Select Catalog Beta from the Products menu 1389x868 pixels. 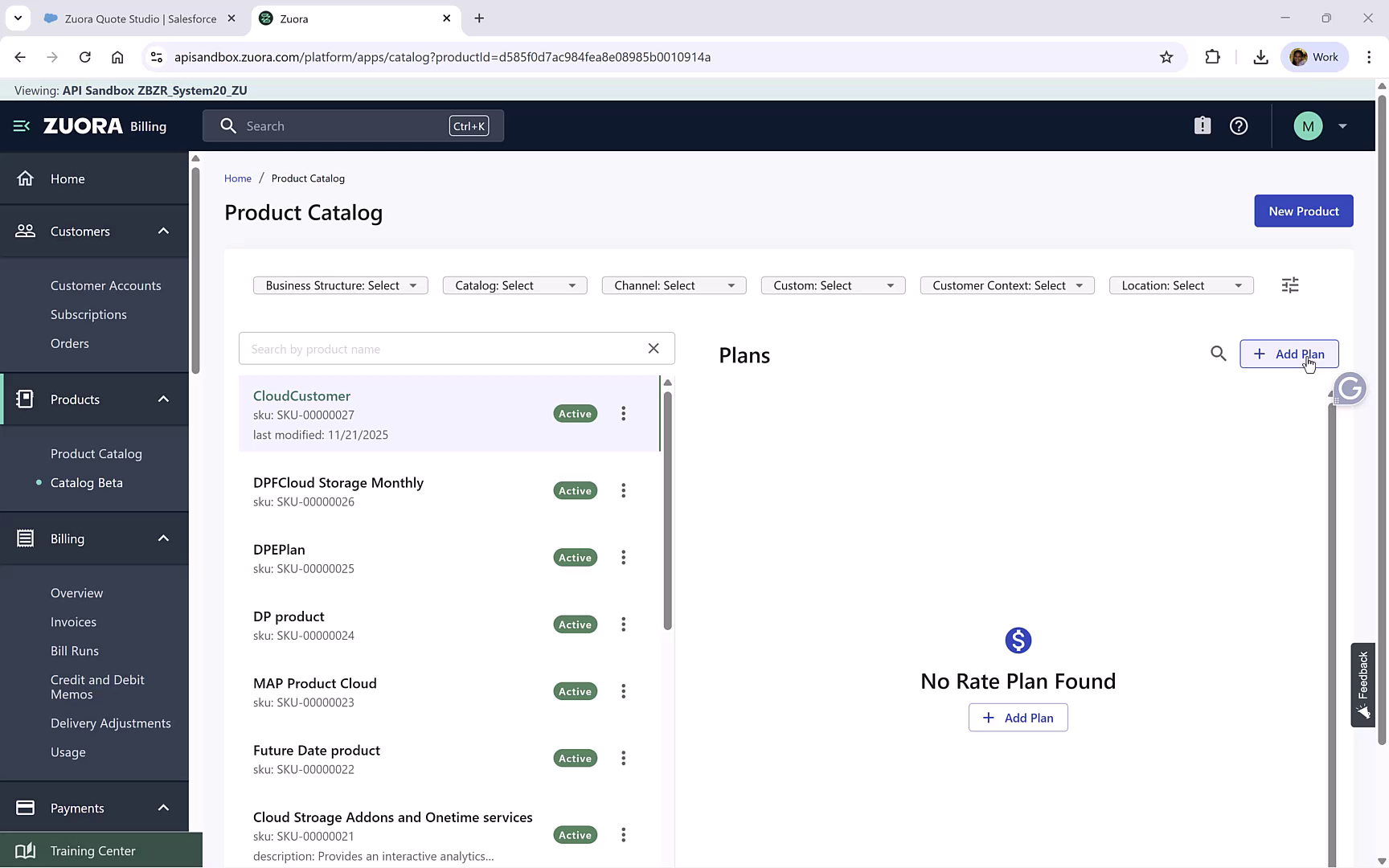coord(86,482)
